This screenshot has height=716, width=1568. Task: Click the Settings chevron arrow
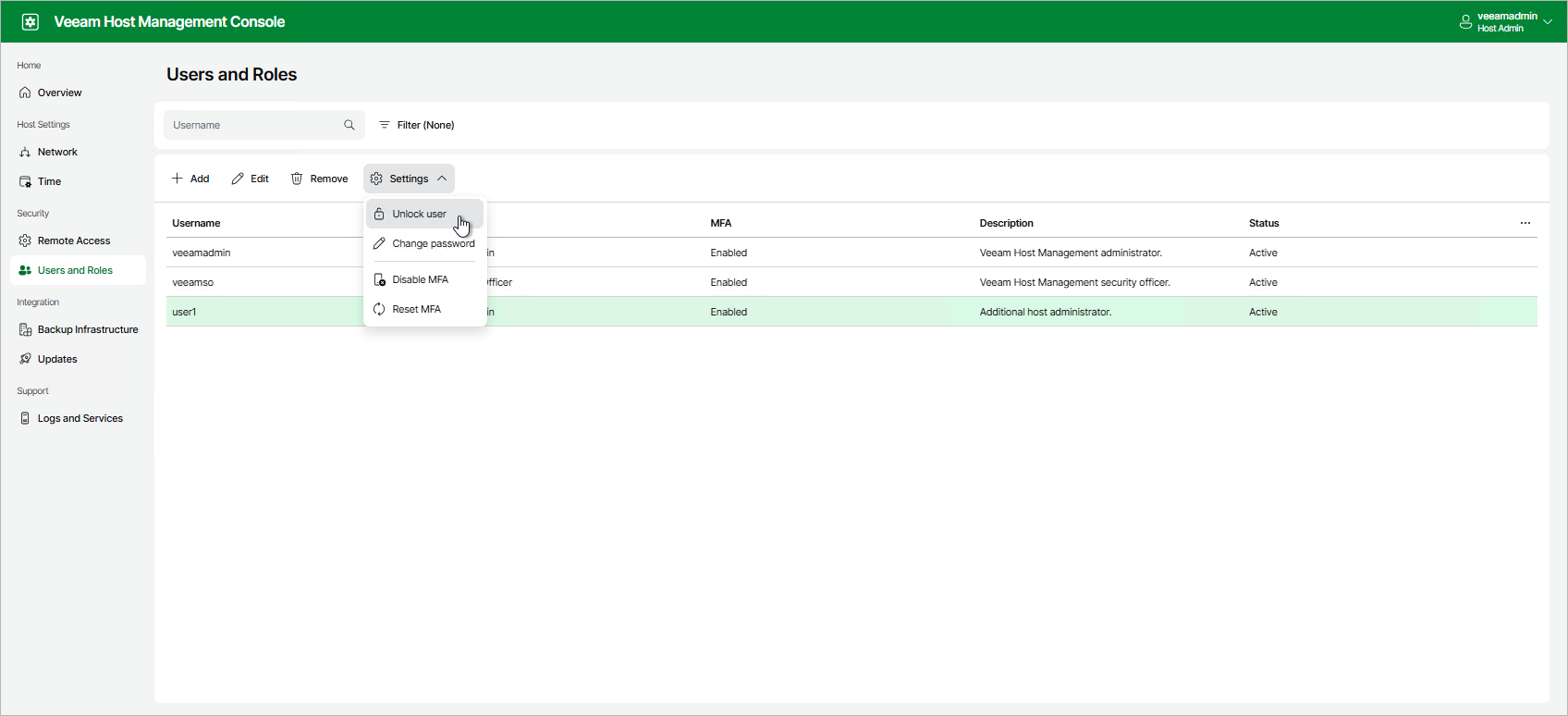pyautogui.click(x=442, y=179)
